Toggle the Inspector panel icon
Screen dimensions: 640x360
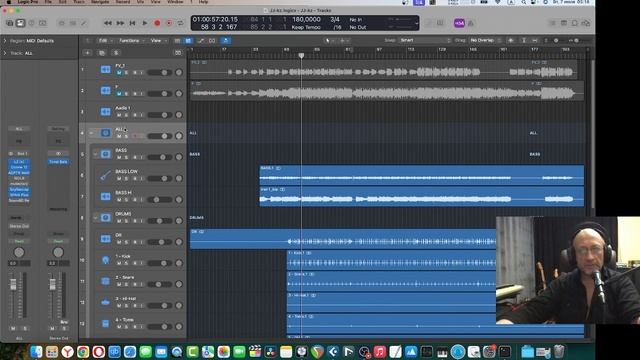coord(20,23)
